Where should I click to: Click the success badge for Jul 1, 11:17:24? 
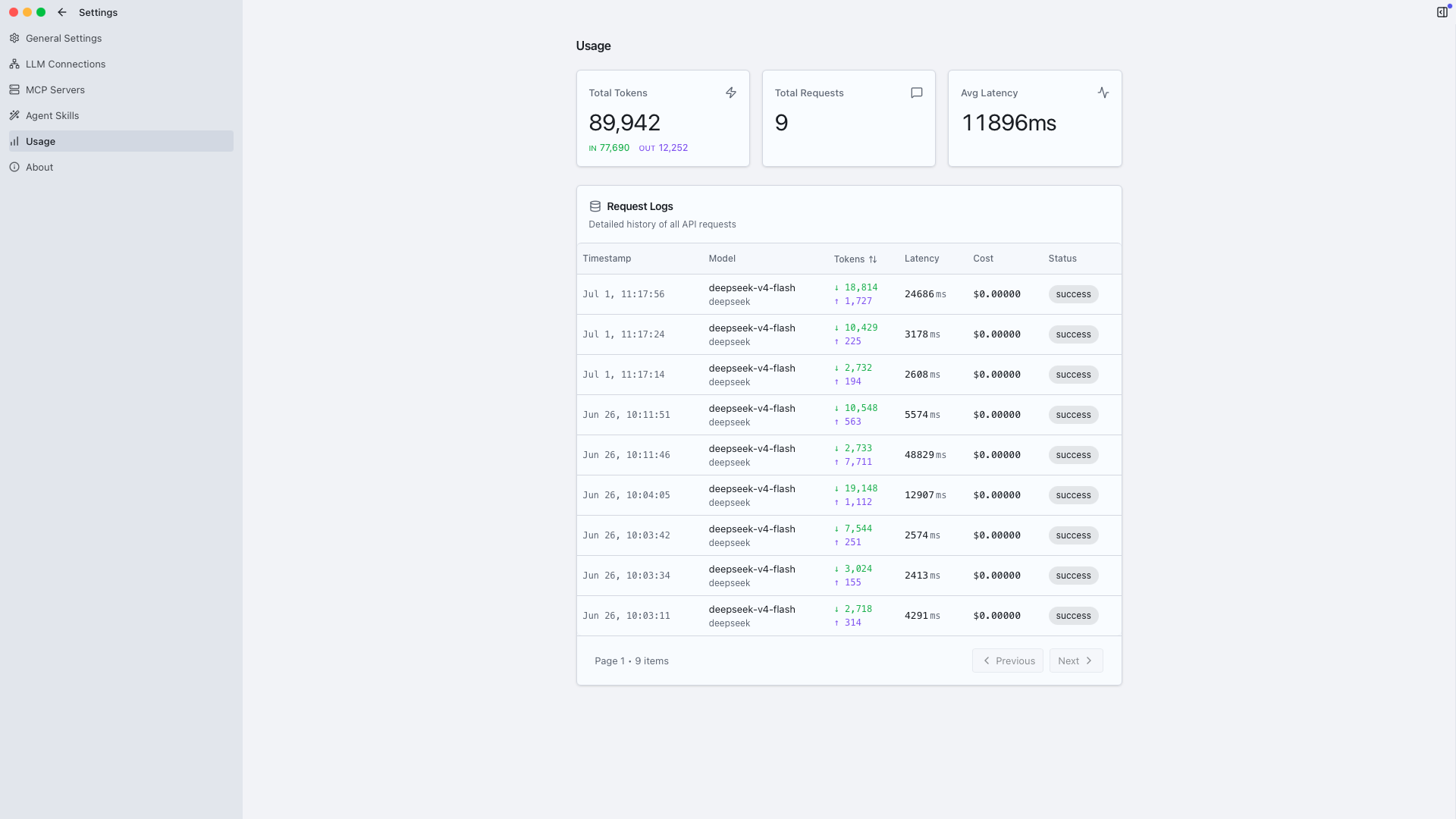1073,334
